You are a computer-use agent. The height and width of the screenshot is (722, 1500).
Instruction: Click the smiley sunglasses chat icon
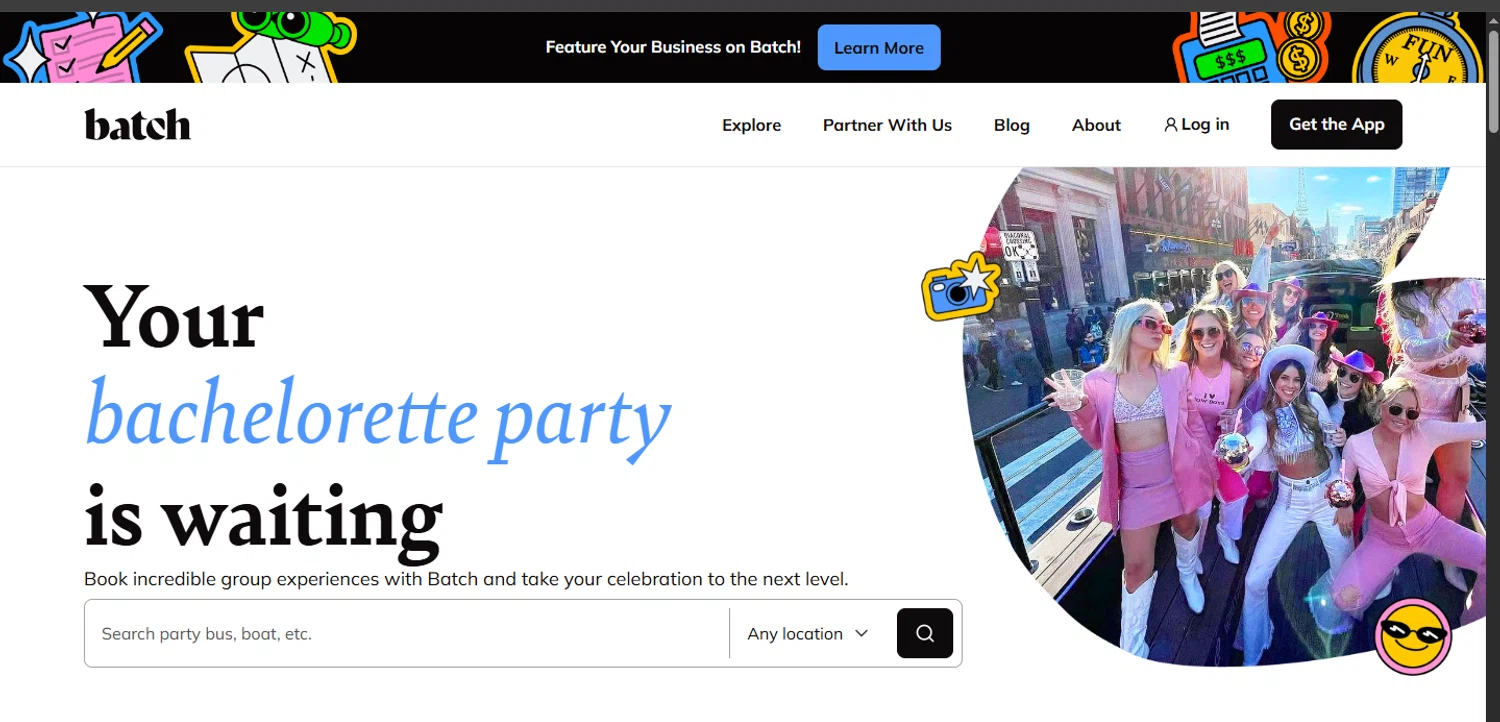coord(1413,636)
